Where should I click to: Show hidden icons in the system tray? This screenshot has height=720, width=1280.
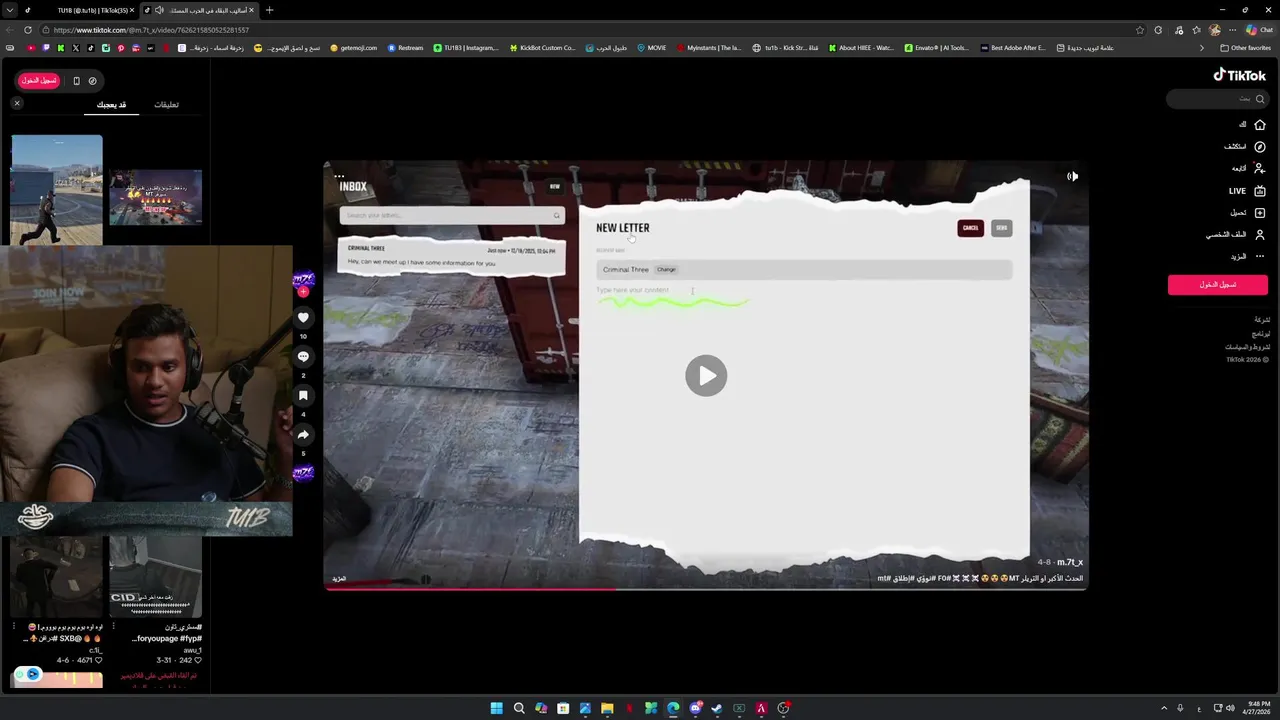pos(1164,708)
